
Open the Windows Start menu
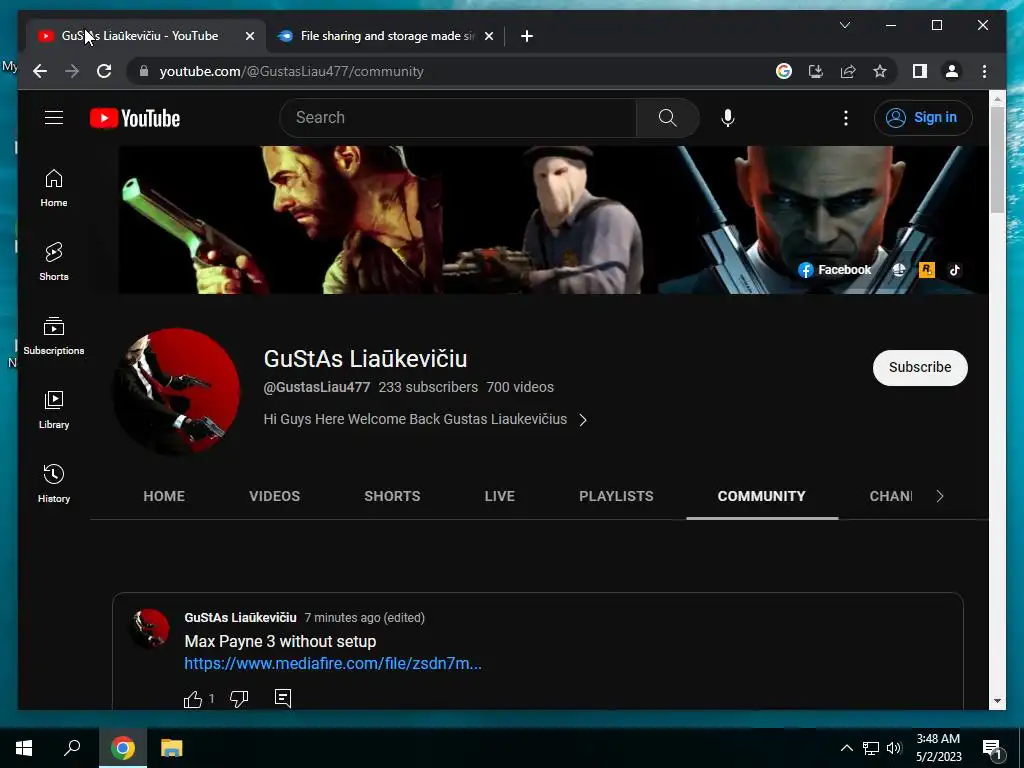[24, 748]
